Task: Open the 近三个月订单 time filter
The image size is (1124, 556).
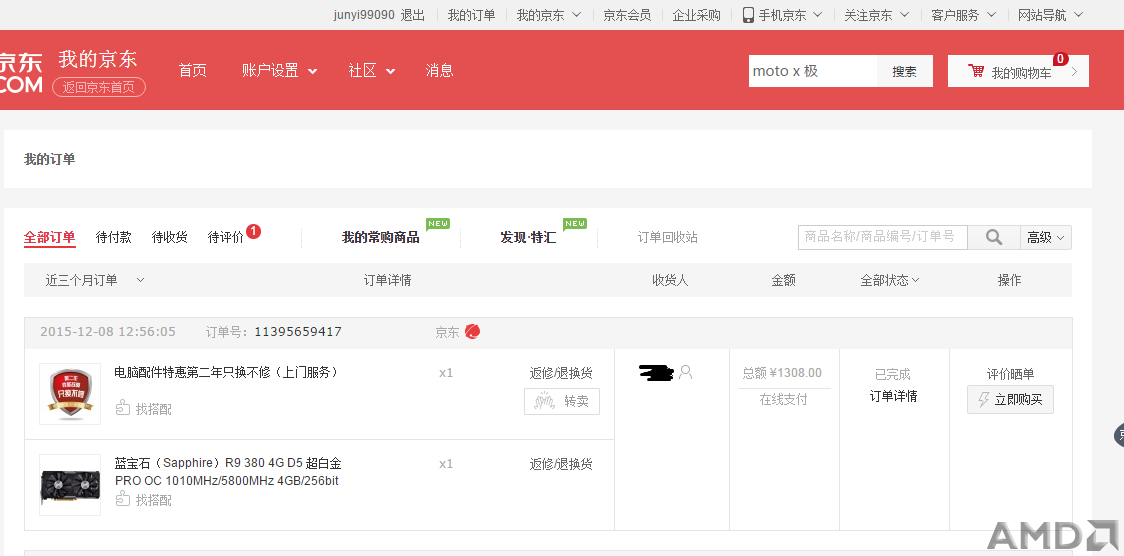Action: [x=95, y=280]
